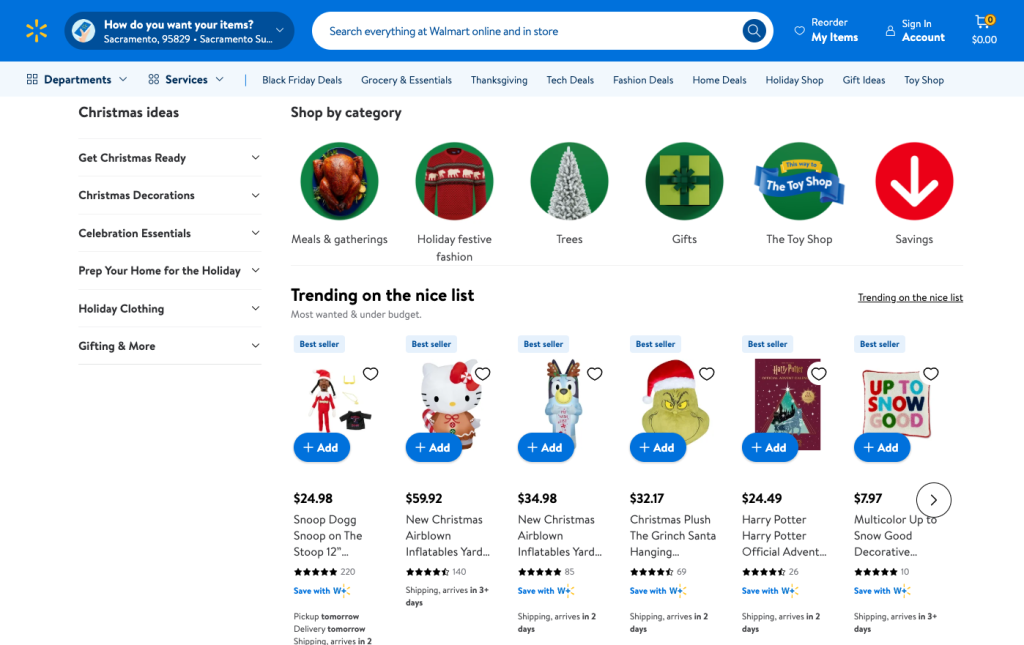Viewport: 1024px width, 645px height.
Task: Click the search magnifier icon
Action: pos(754,31)
